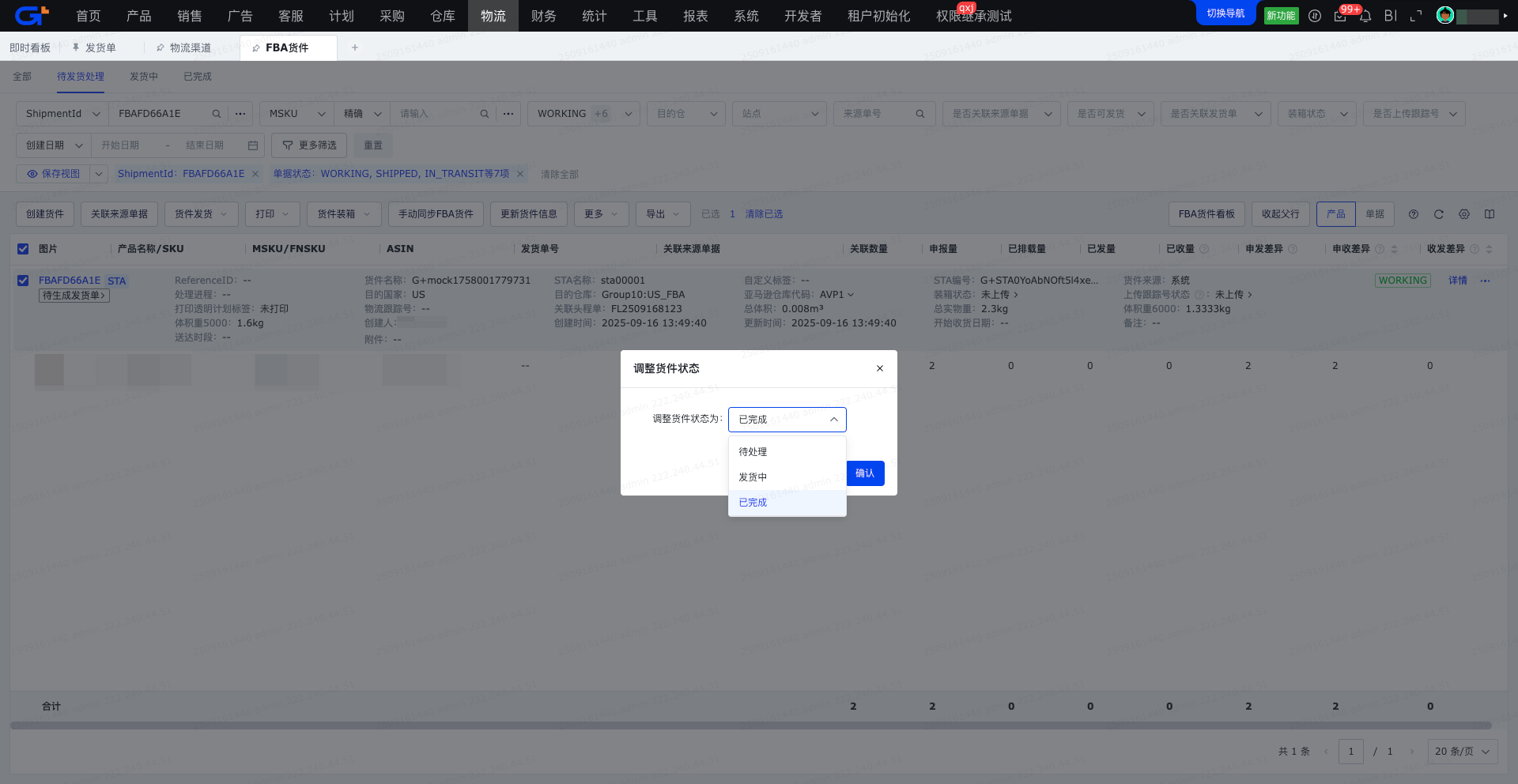The width and height of the screenshot is (1518, 784).
Task: Open the row ellipsis menu beside 详情
Action: tap(1485, 281)
